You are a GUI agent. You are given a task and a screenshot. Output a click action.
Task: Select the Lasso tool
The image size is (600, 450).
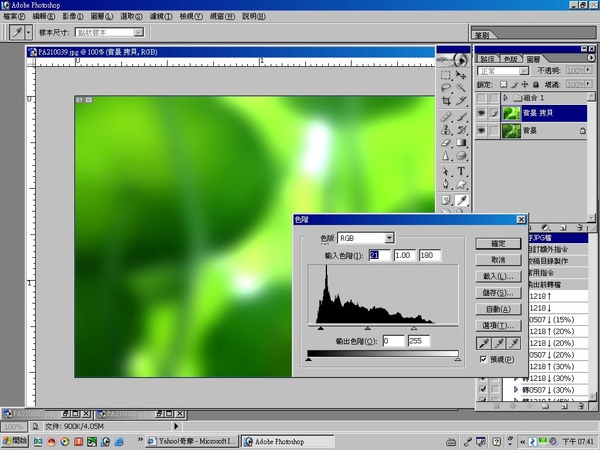446,88
